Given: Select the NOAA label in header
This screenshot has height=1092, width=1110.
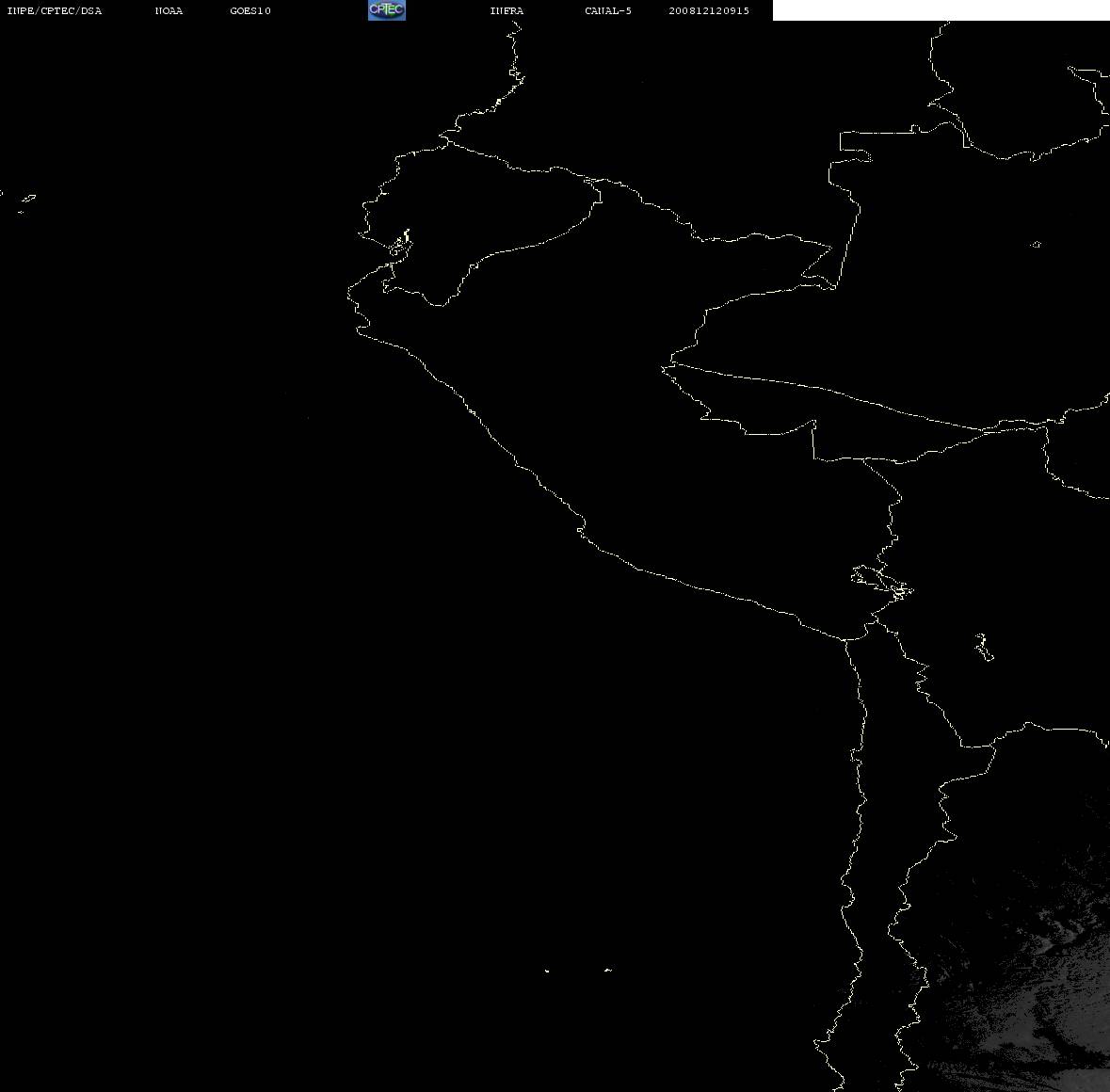Looking at the screenshot, I should click(x=169, y=10).
